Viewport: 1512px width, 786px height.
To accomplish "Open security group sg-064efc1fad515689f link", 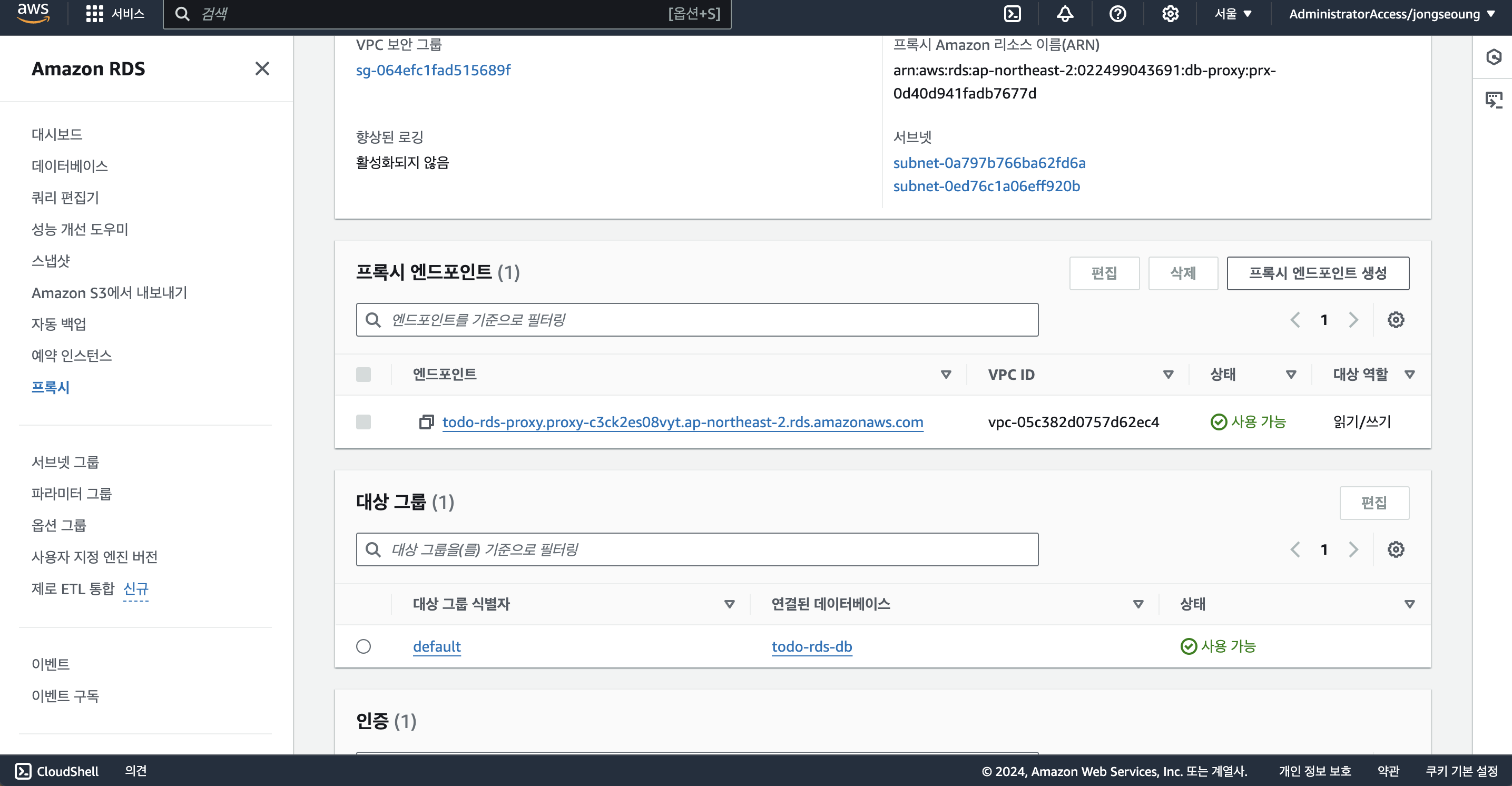I will (x=433, y=71).
